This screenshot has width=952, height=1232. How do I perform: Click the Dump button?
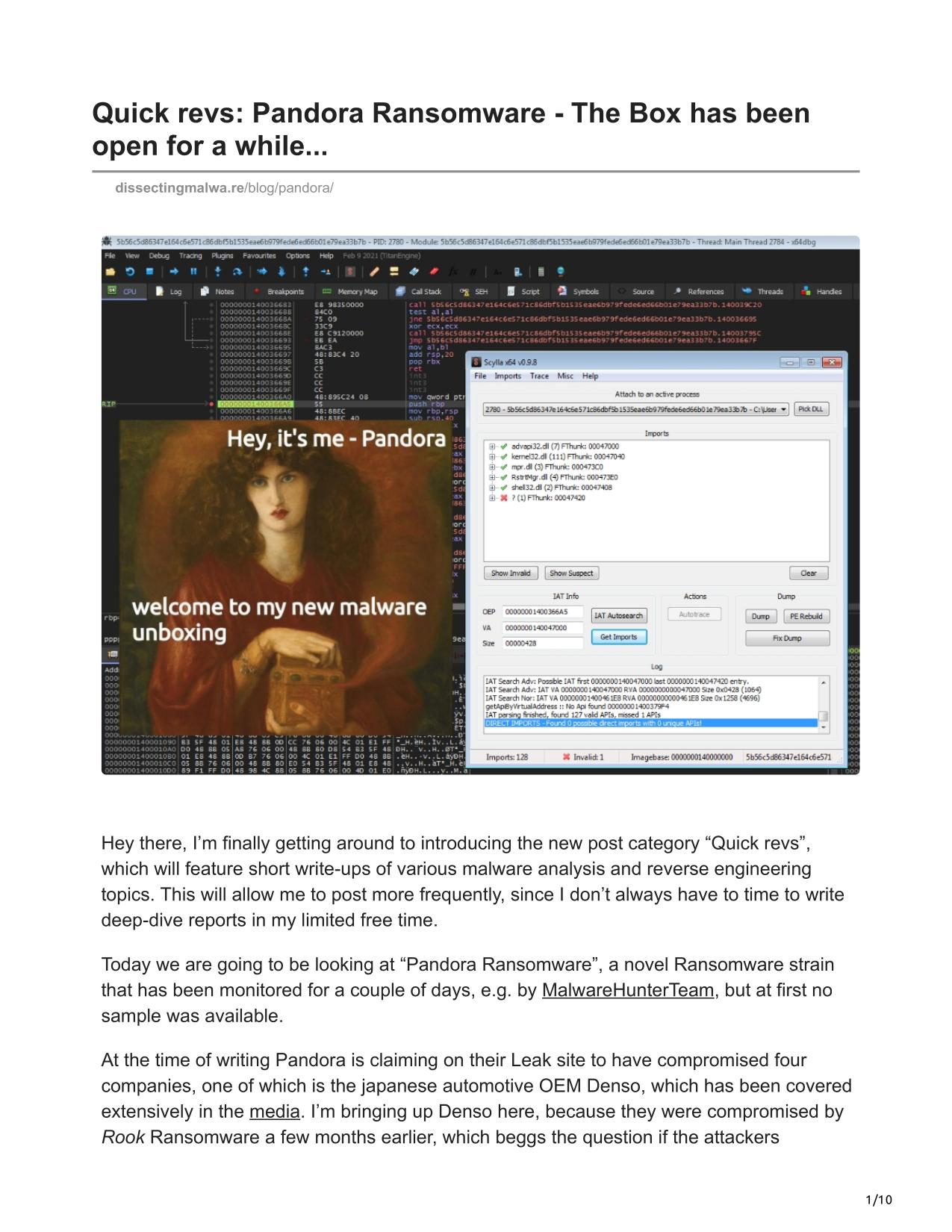(x=761, y=616)
